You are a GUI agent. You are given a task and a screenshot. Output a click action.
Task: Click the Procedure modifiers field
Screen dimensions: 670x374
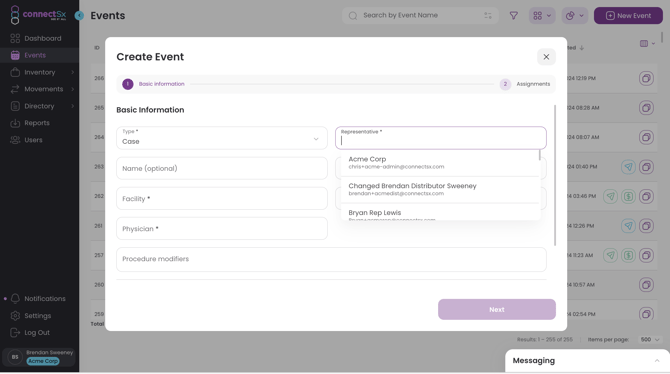pyautogui.click(x=331, y=259)
